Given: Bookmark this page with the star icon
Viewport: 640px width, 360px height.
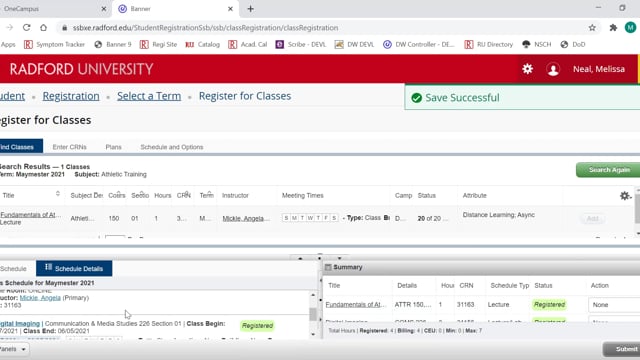Looking at the screenshot, I should coord(592,28).
